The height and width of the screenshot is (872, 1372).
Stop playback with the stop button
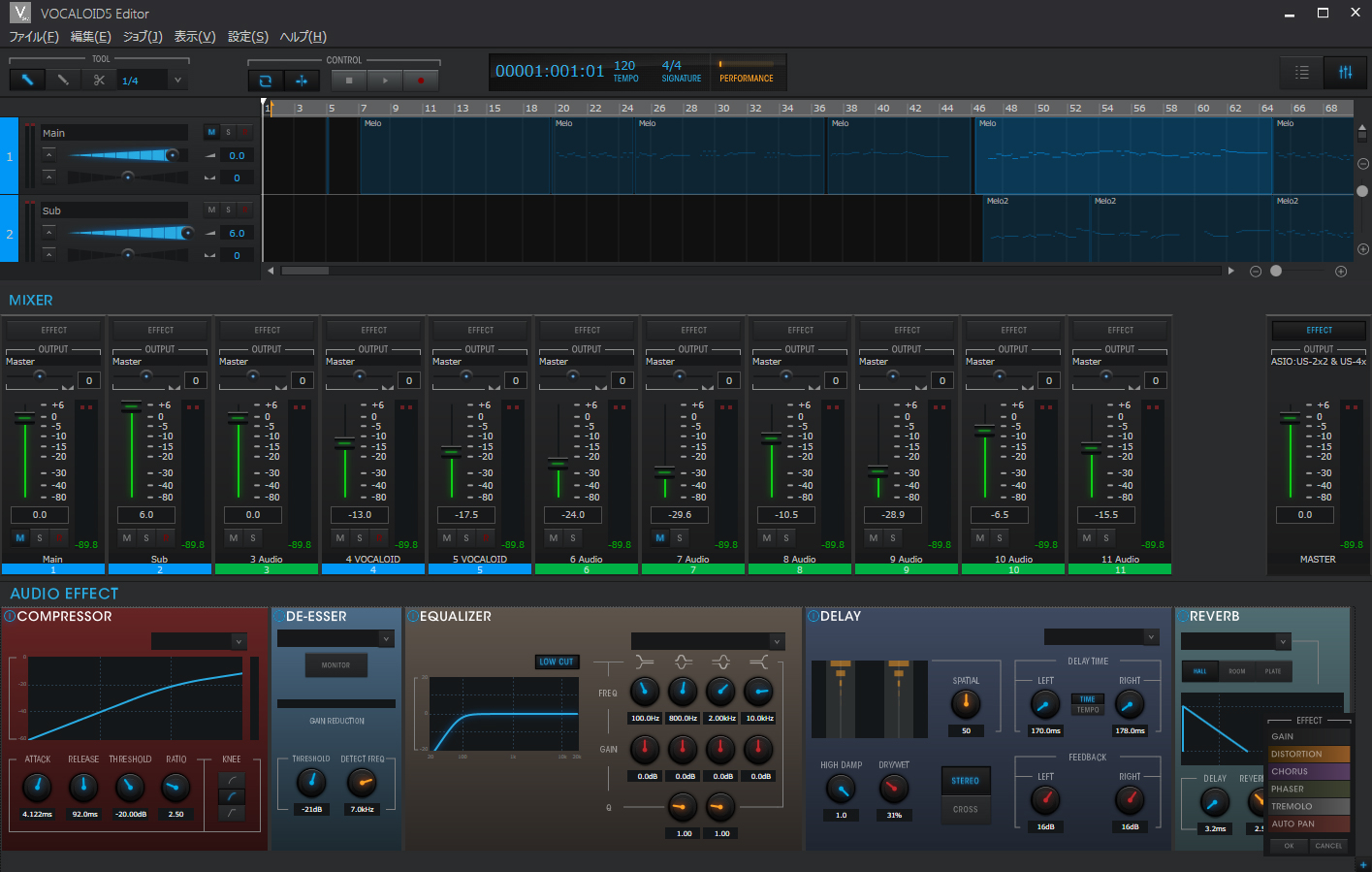tap(349, 81)
